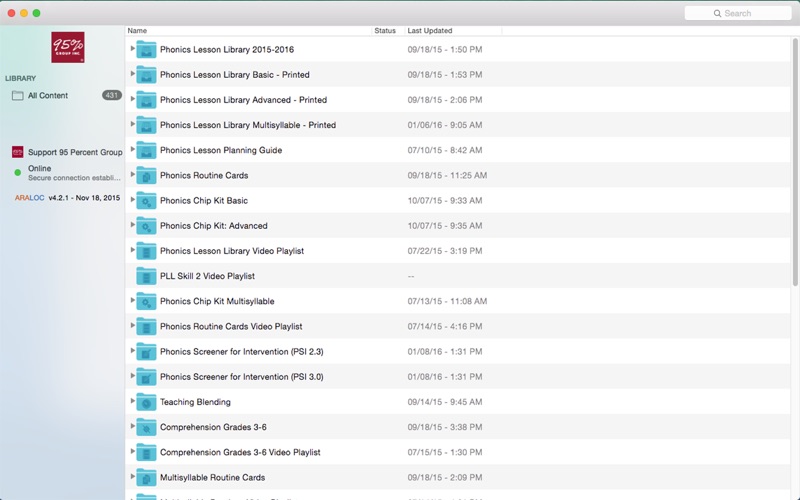The image size is (800, 500).
Task: Click the vertical scrollbar thumb
Action: point(795,162)
